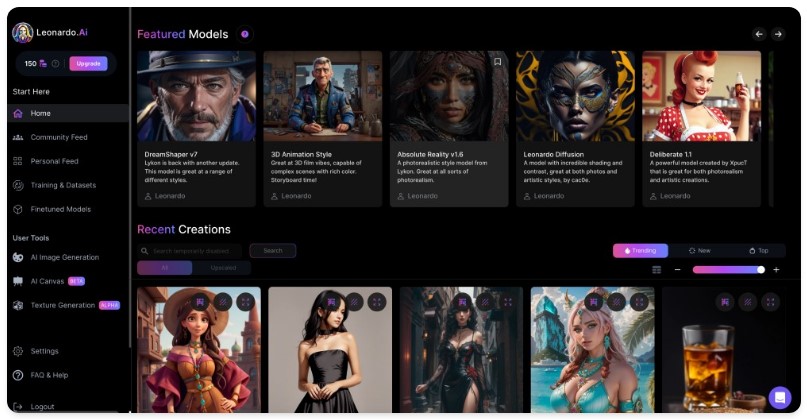Click the grid layout view icon
Image resolution: width=807 pixels, height=419 pixels.
click(656, 270)
